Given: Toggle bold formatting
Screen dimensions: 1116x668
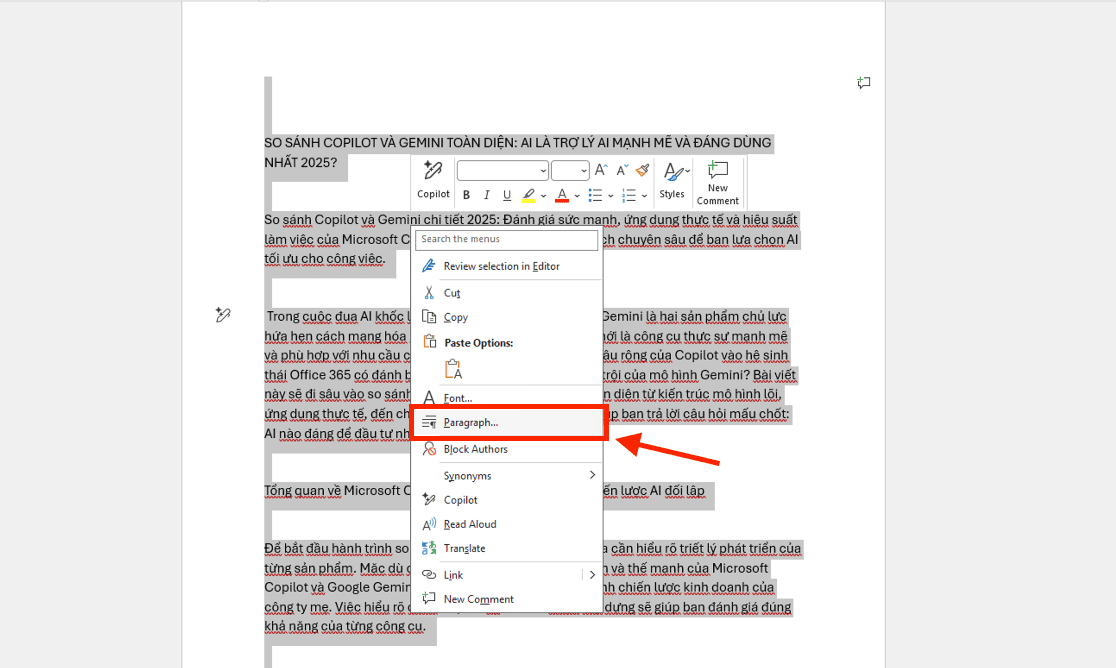Looking at the screenshot, I should (x=466, y=194).
